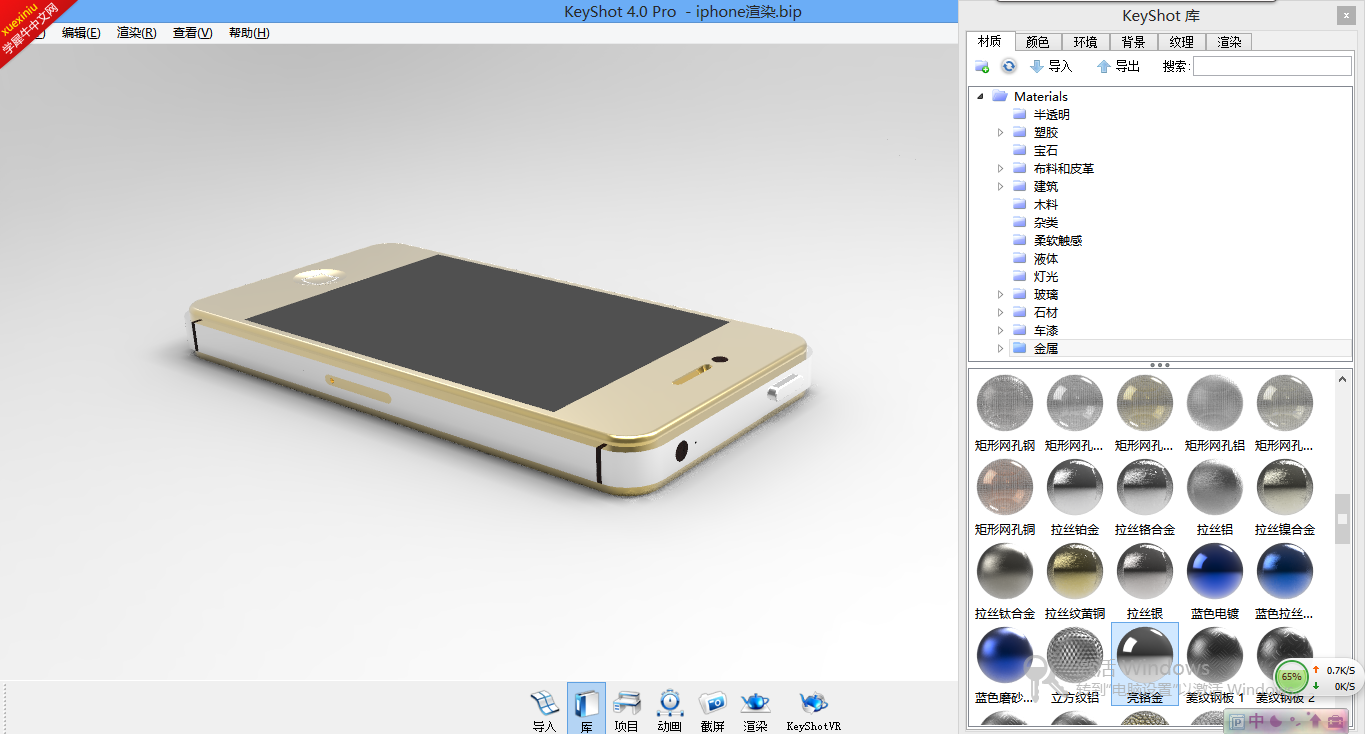Switch to the 背景 backplates tab
The image size is (1365, 734).
pyautogui.click(x=1134, y=42)
